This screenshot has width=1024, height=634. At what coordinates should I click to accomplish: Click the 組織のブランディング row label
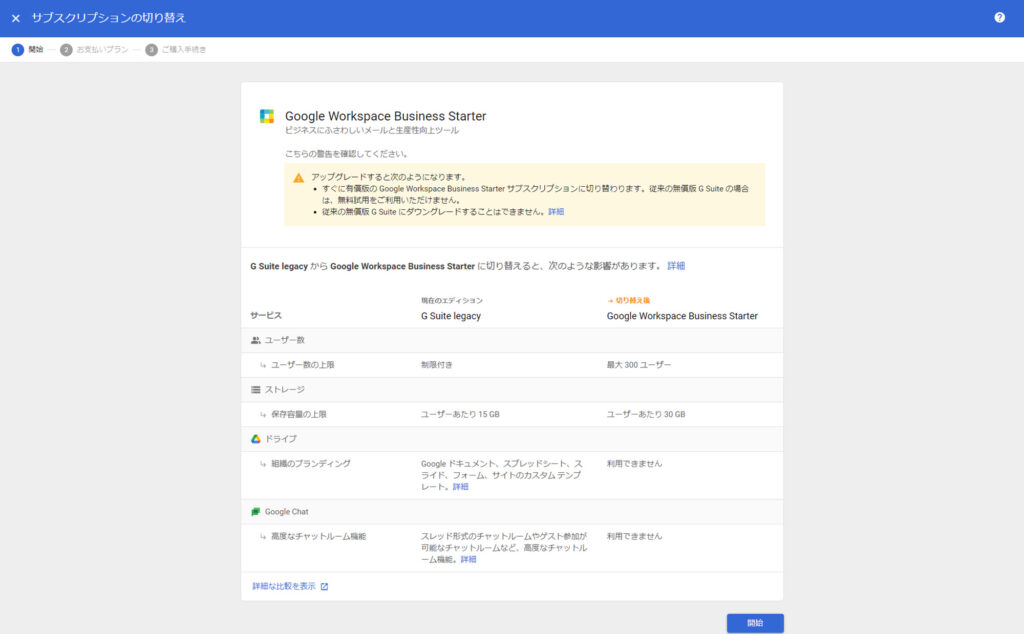[311, 464]
